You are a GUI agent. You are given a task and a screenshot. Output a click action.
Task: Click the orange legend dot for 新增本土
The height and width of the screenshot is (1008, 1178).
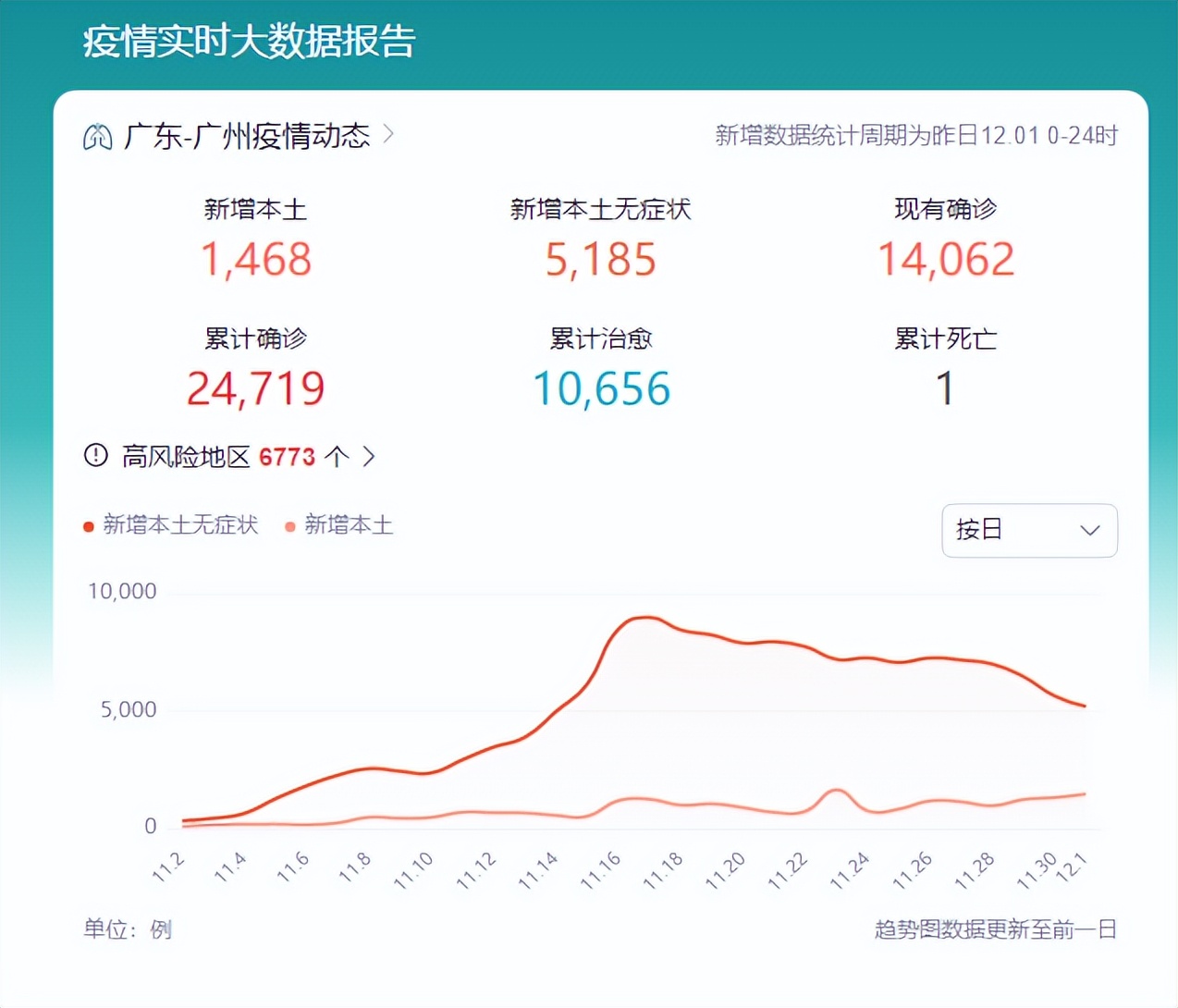point(289,525)
